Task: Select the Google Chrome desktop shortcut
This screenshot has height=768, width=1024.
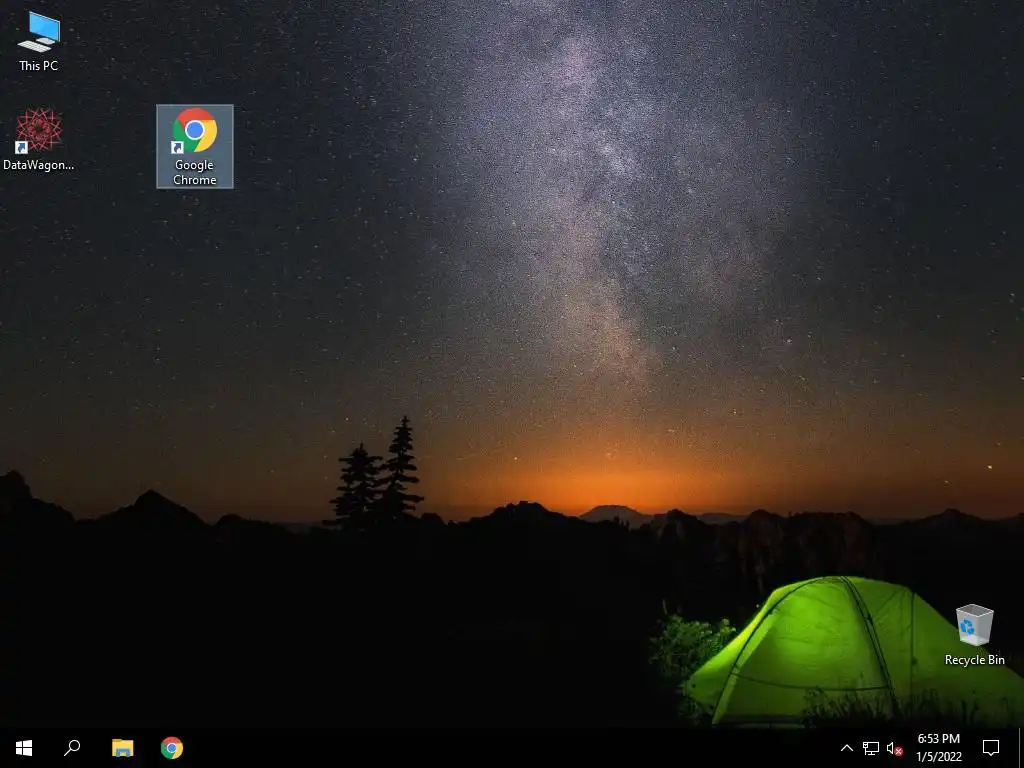Action: coord(195,146)
